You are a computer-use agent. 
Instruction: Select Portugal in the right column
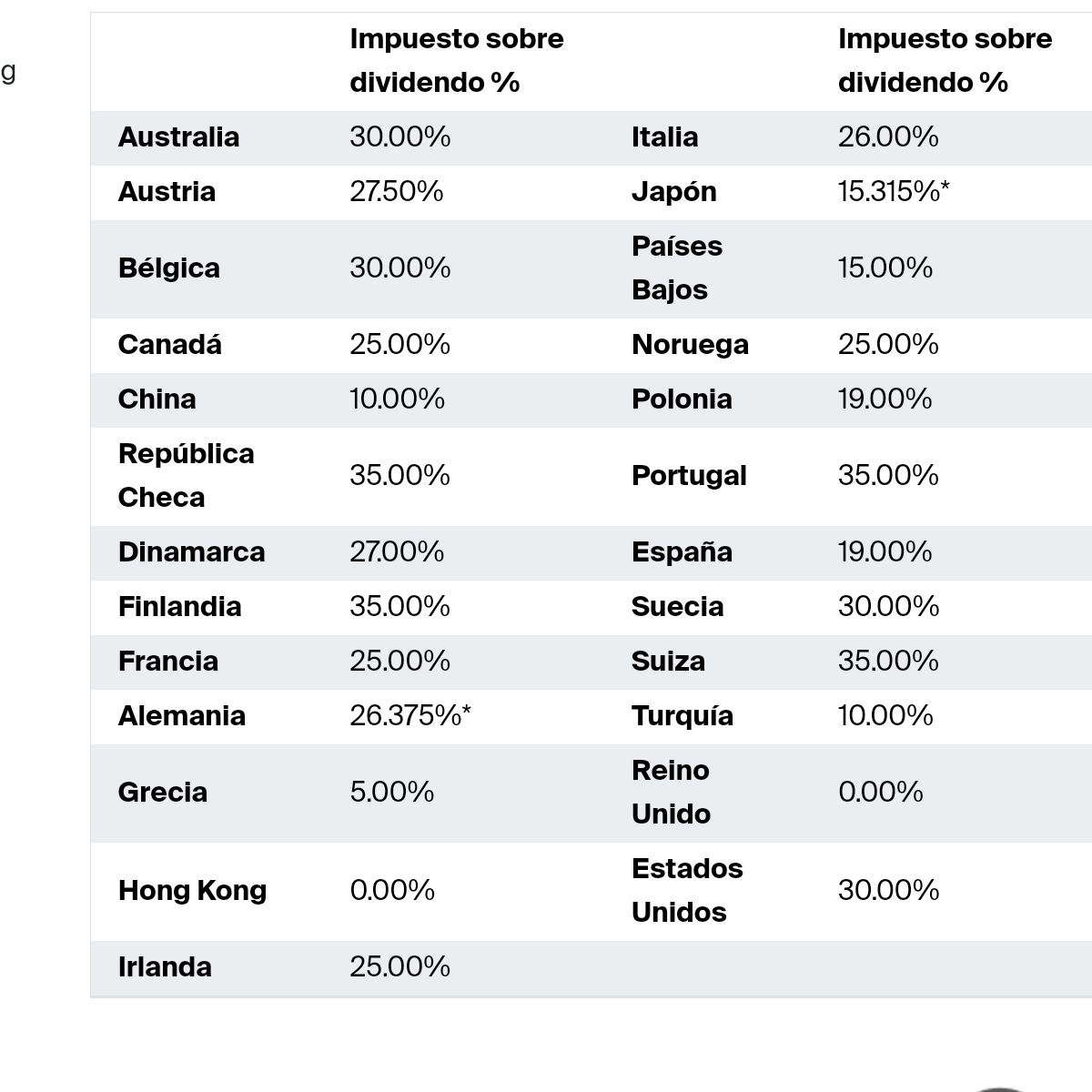coord(689,476)
